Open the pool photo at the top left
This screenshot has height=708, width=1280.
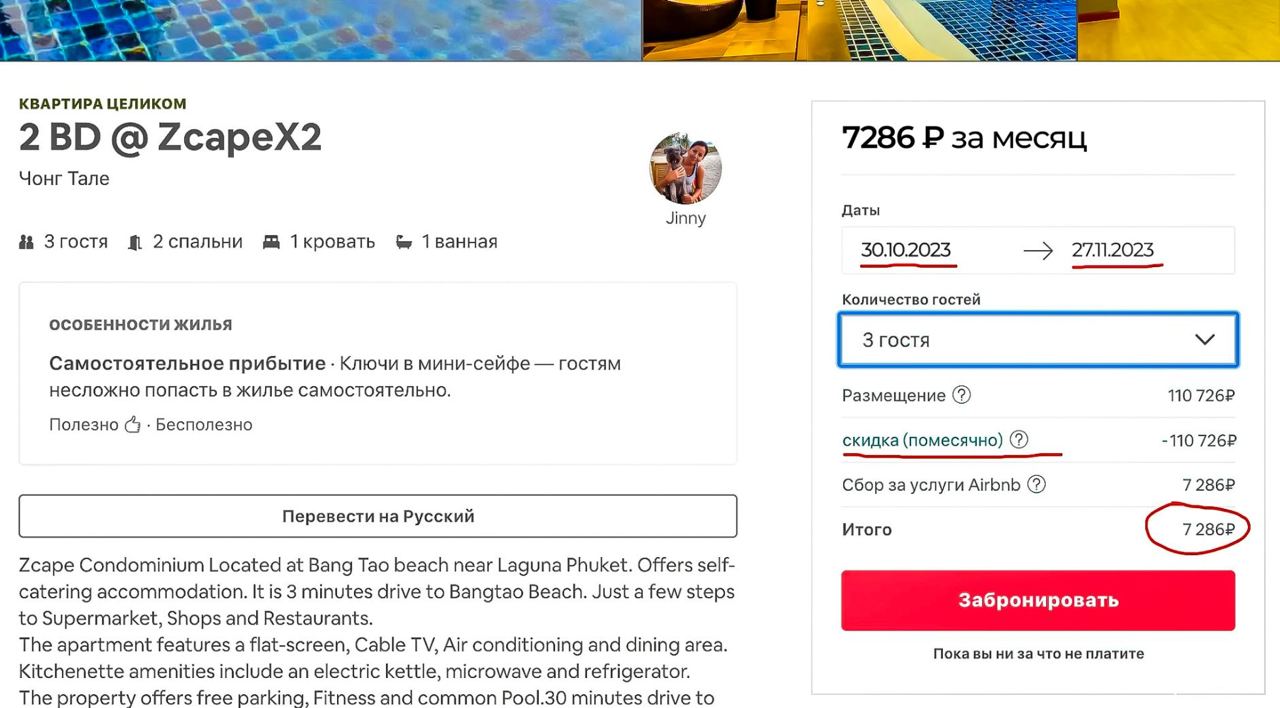coord(320,30)
